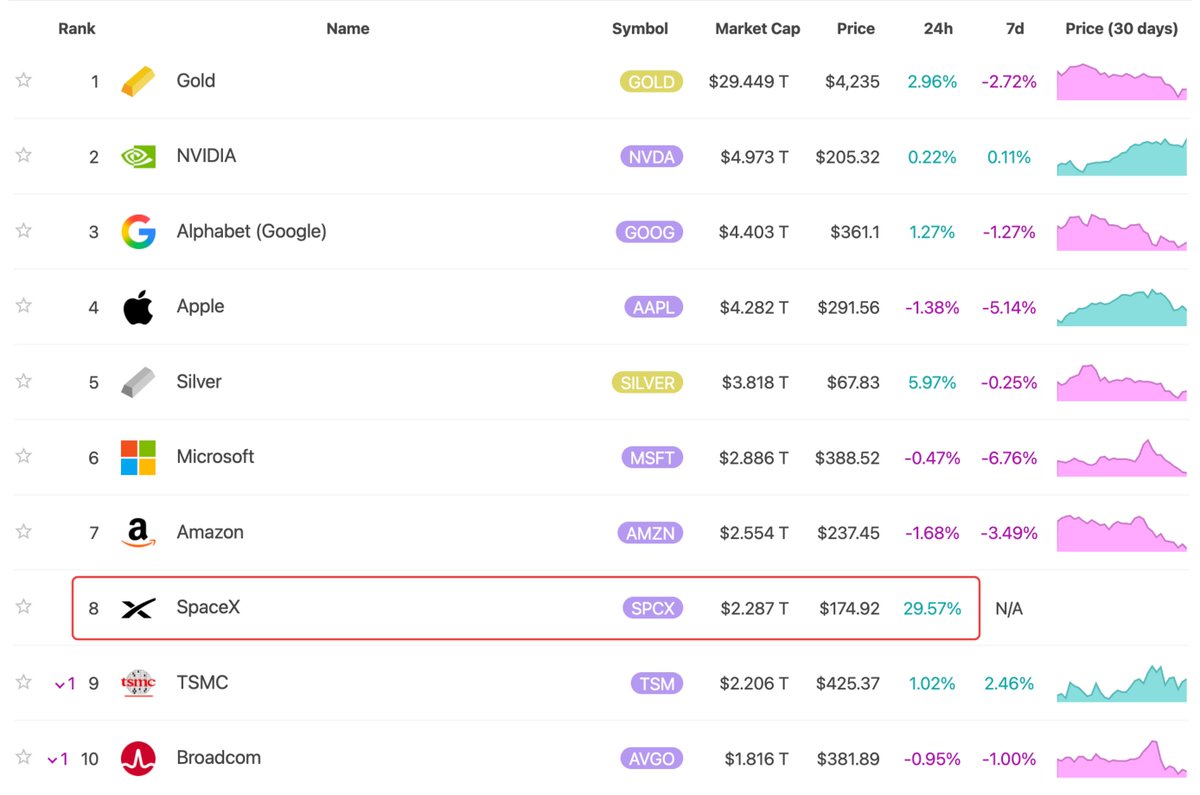Click the NVDA symbol badge

coord(651,157)
